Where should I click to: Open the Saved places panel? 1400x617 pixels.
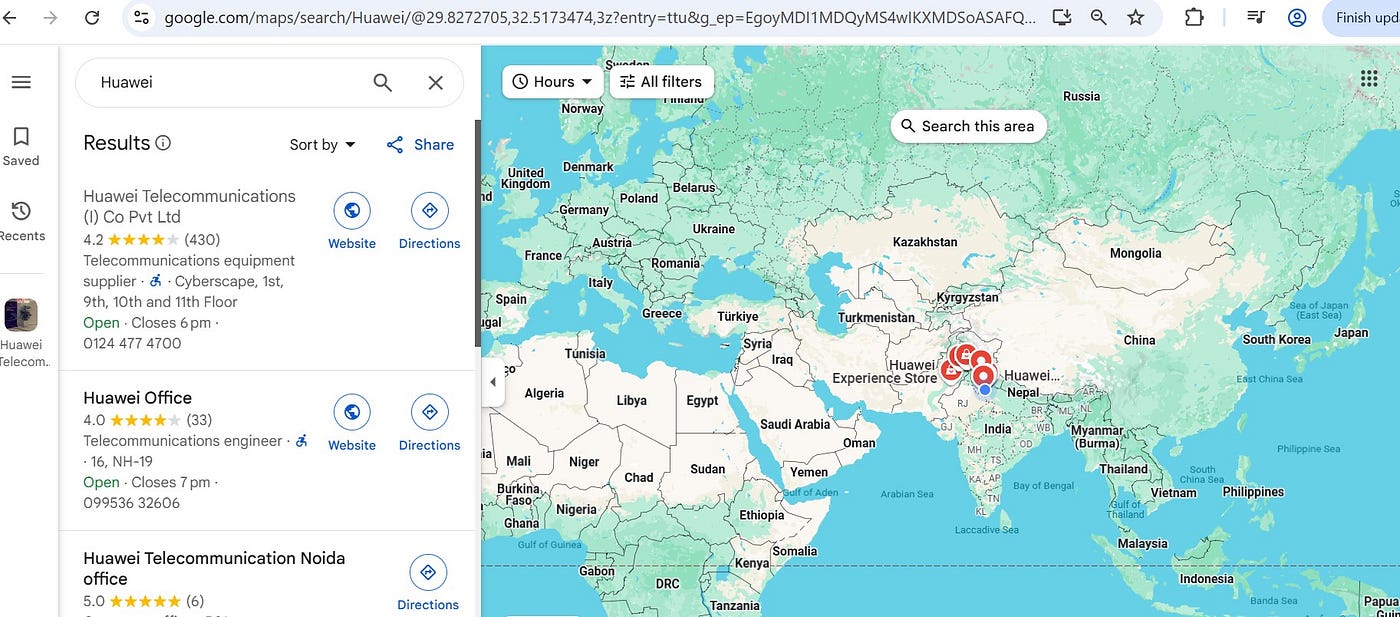21,145
